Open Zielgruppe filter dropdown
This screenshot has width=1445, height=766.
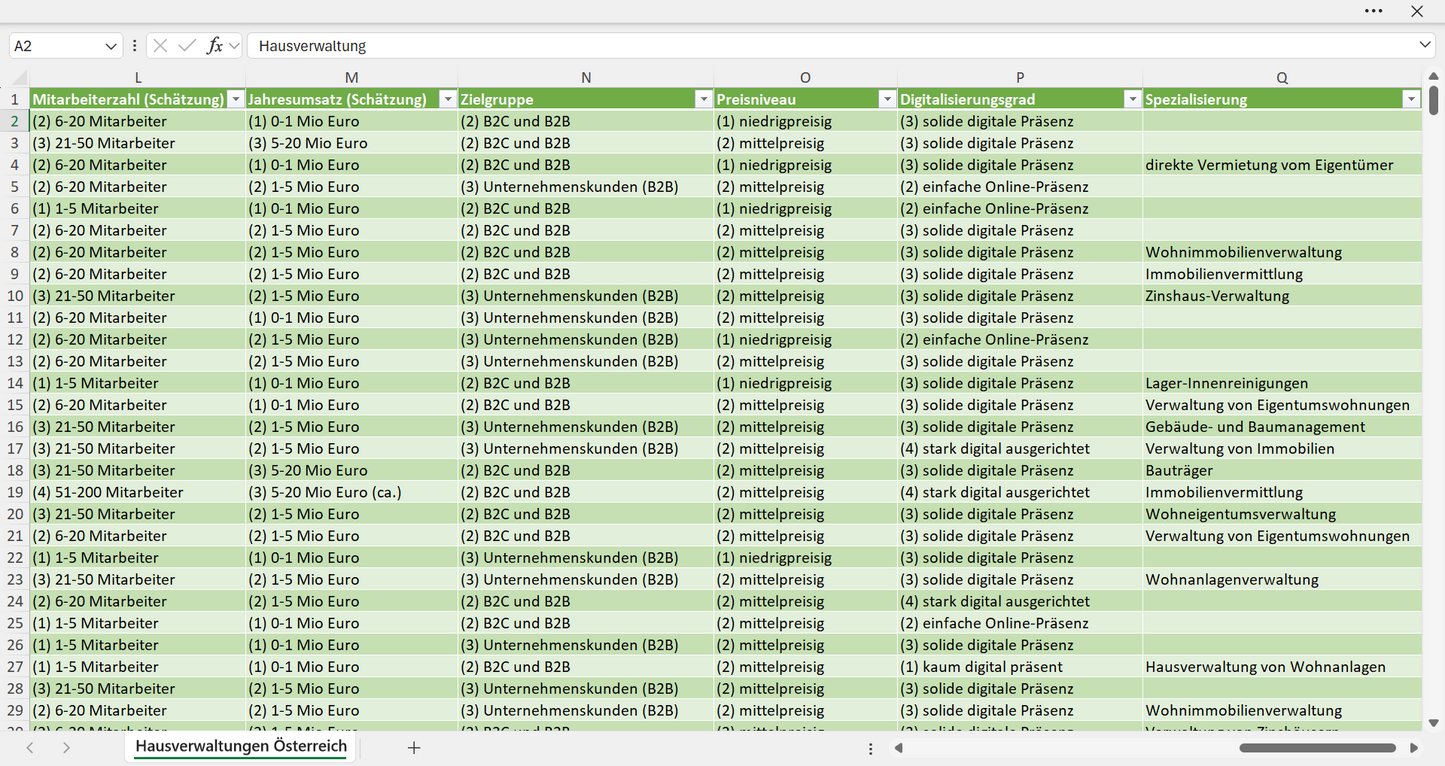(704, 99)
